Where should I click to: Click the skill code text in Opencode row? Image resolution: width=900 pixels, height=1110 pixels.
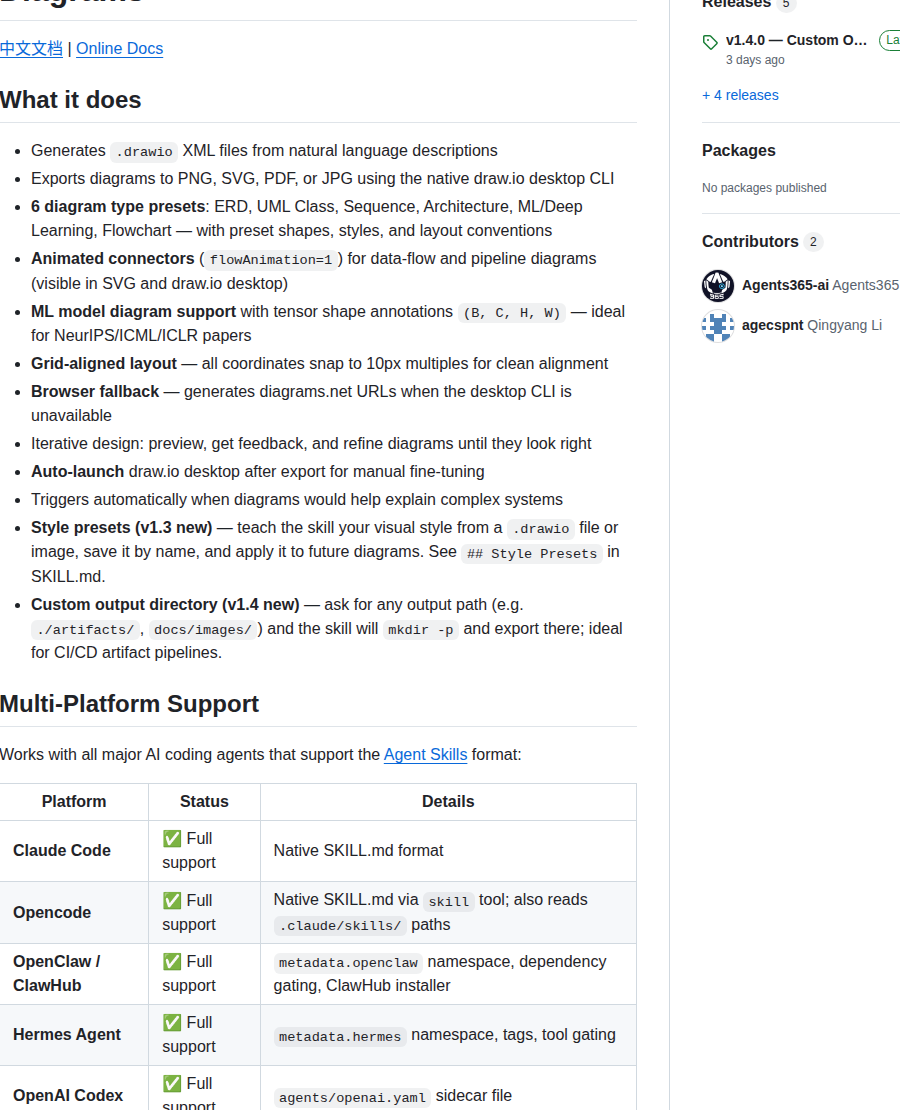[x=449, y=901]
